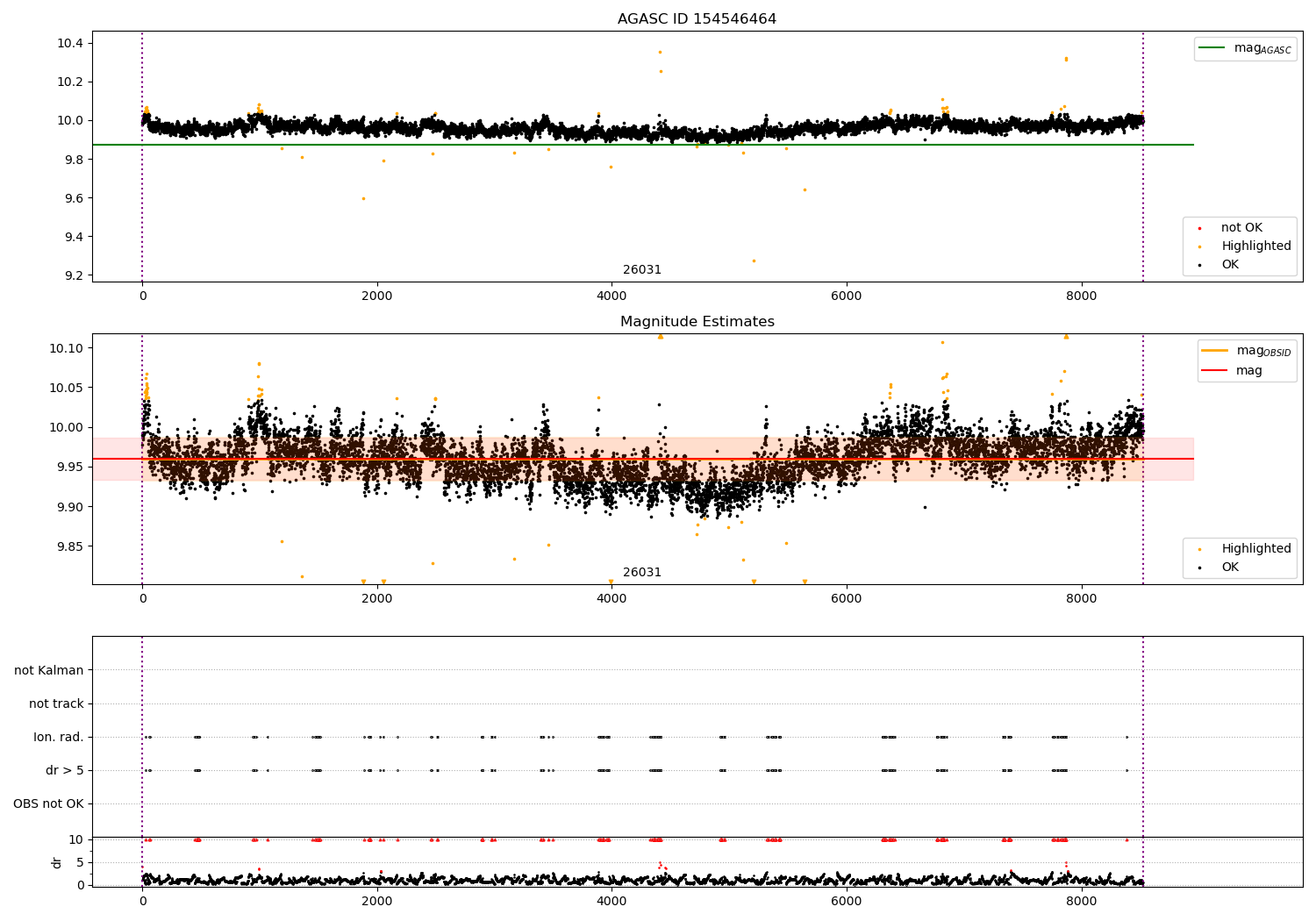Click the 'Highlighted' entry in top legend
The image size is (1316, 921).
[1255, 246]
